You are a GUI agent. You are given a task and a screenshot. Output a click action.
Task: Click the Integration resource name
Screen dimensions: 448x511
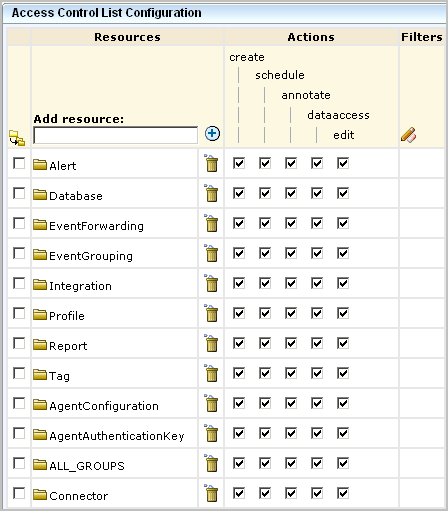tap(80, 286)
